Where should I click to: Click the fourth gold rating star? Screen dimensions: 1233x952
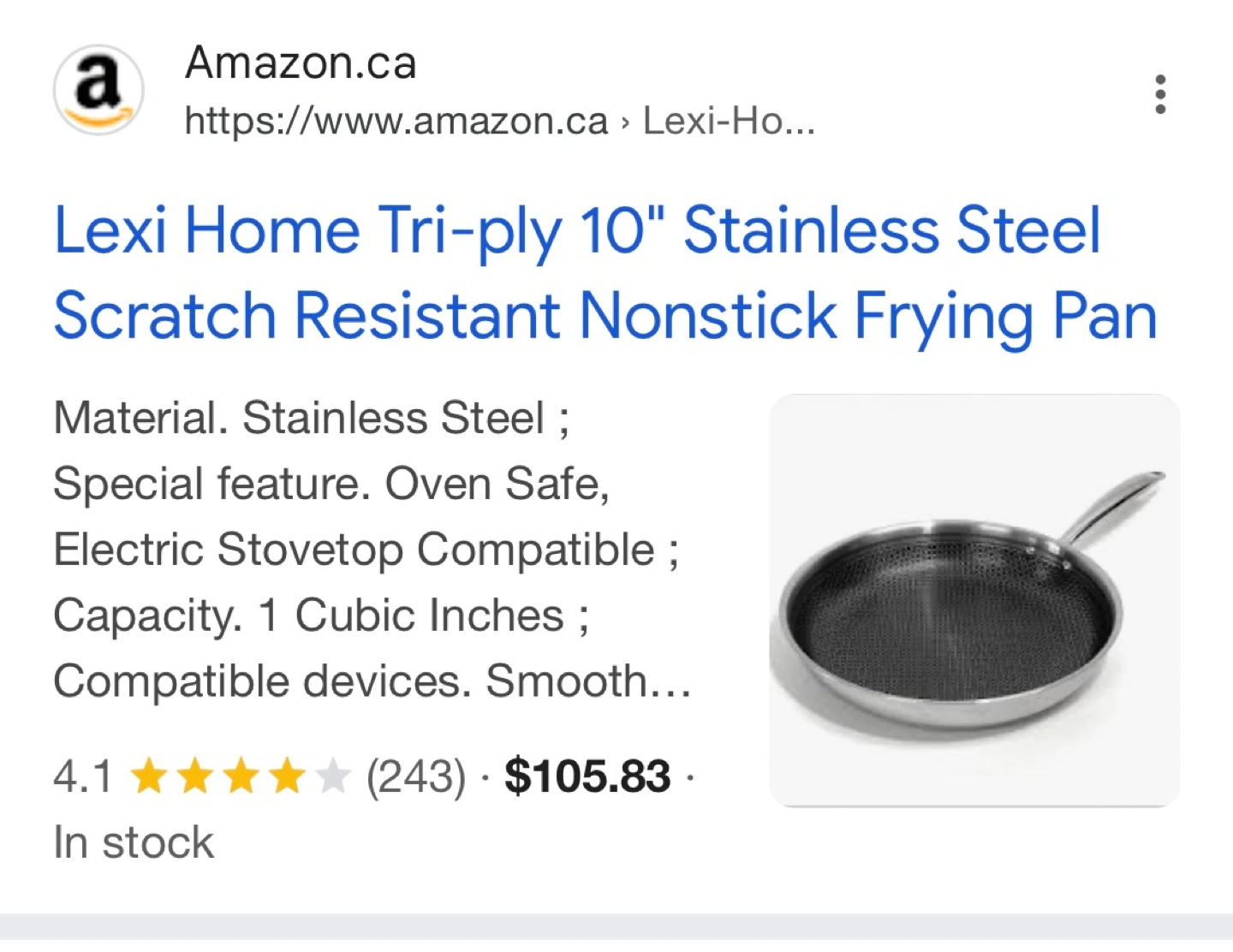pyautogui.click(x=287, y=776)
